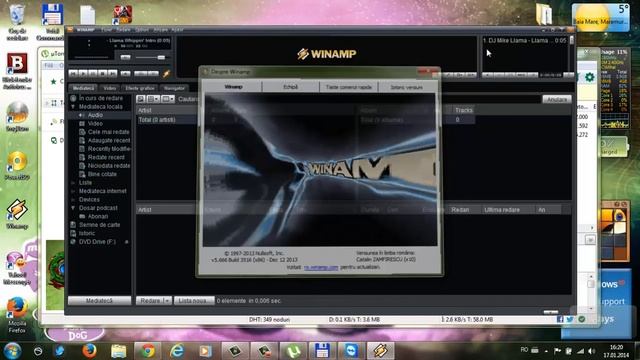Click the Open file eject button
Screen dimensions: 640x360
pos(126,73)
